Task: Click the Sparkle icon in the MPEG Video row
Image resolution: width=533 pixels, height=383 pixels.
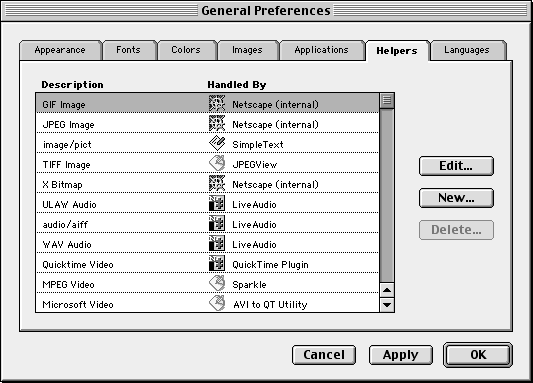Action: tap(217, 284)
